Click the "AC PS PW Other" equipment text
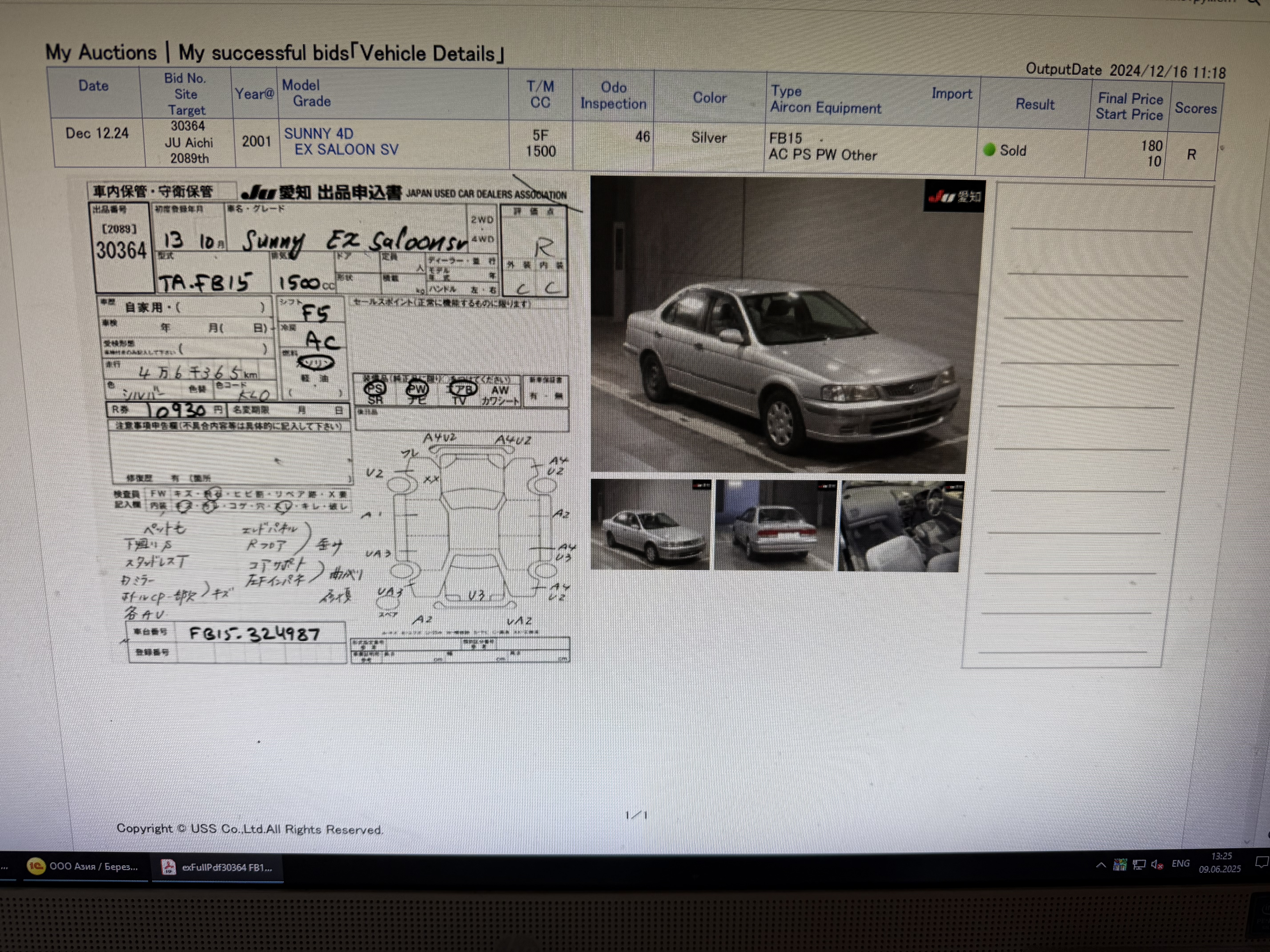 tap(823, 155)
